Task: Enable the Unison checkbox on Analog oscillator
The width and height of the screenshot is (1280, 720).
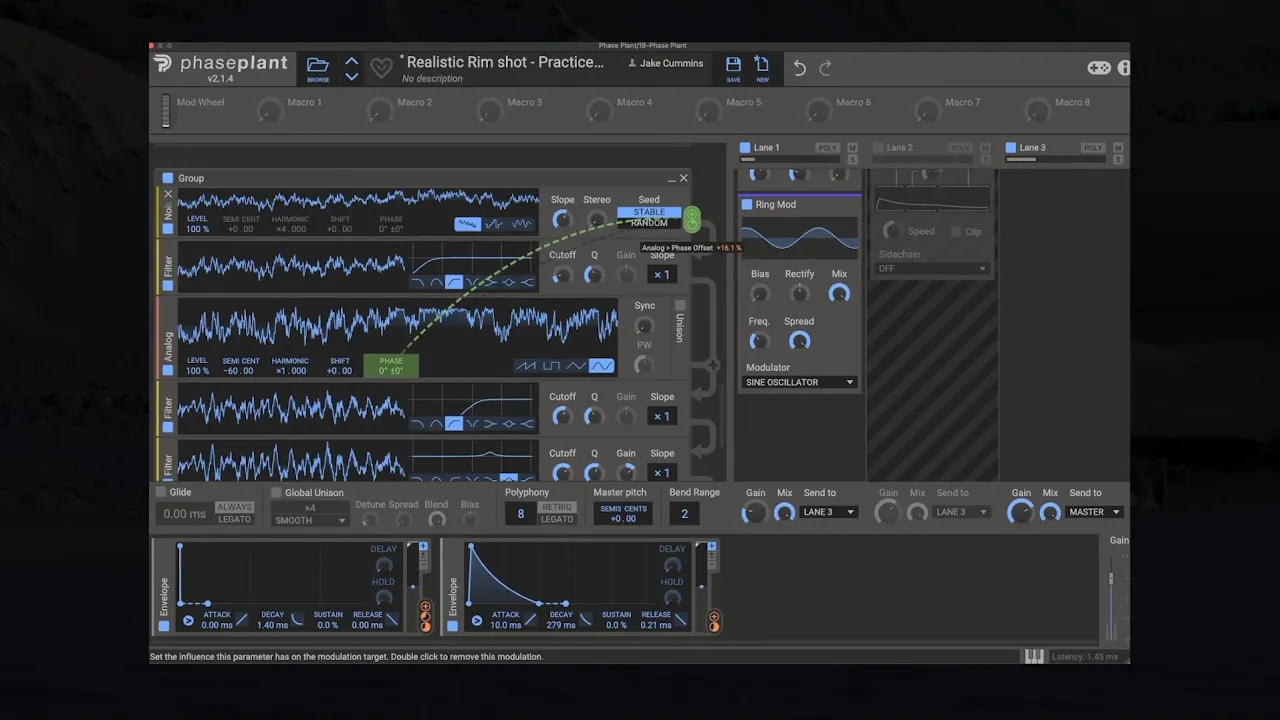Action: (x=680, y=305)
